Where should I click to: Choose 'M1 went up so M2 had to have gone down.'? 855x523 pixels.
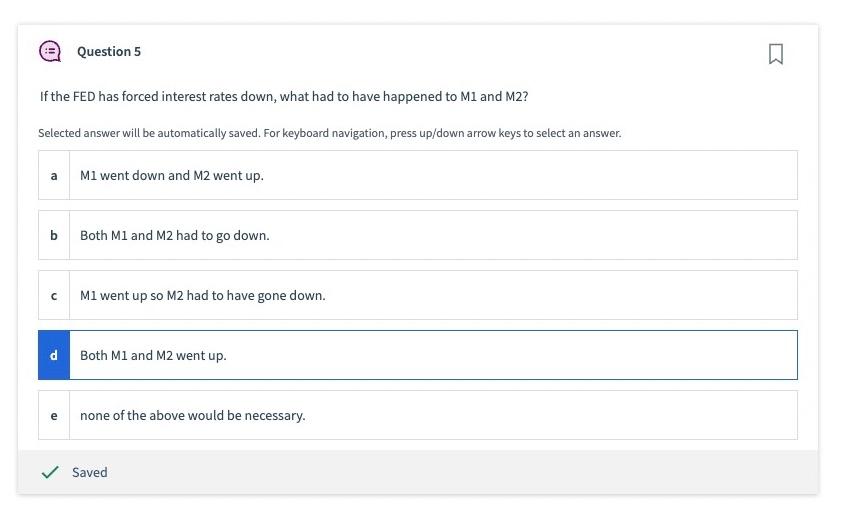pos(202,296)
